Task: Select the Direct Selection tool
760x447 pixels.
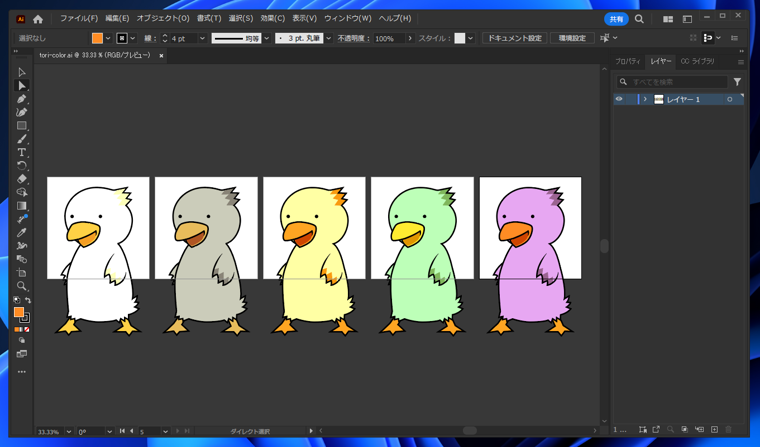Action: [x=22, y=85]
